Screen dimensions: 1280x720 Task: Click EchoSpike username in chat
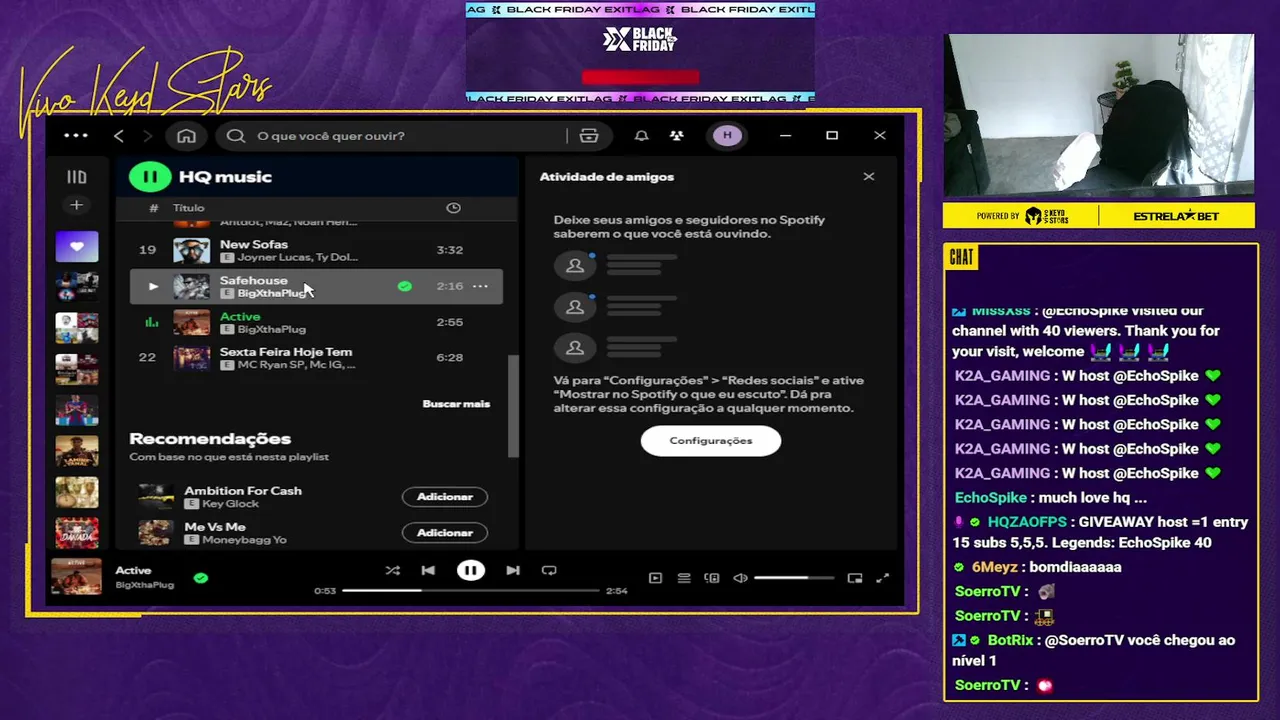(x=991, y=498)
